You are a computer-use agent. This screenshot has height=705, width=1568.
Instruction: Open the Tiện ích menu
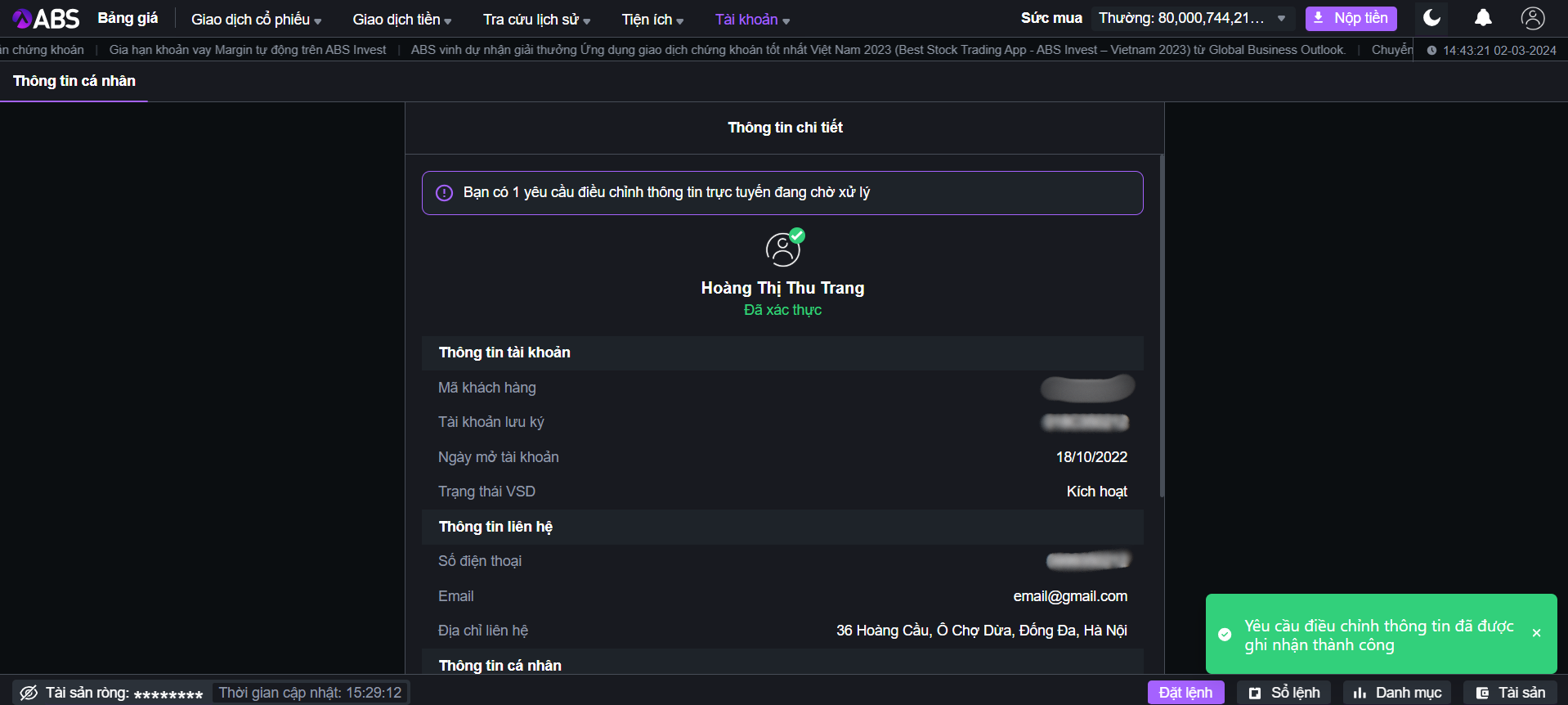[652, 20]
